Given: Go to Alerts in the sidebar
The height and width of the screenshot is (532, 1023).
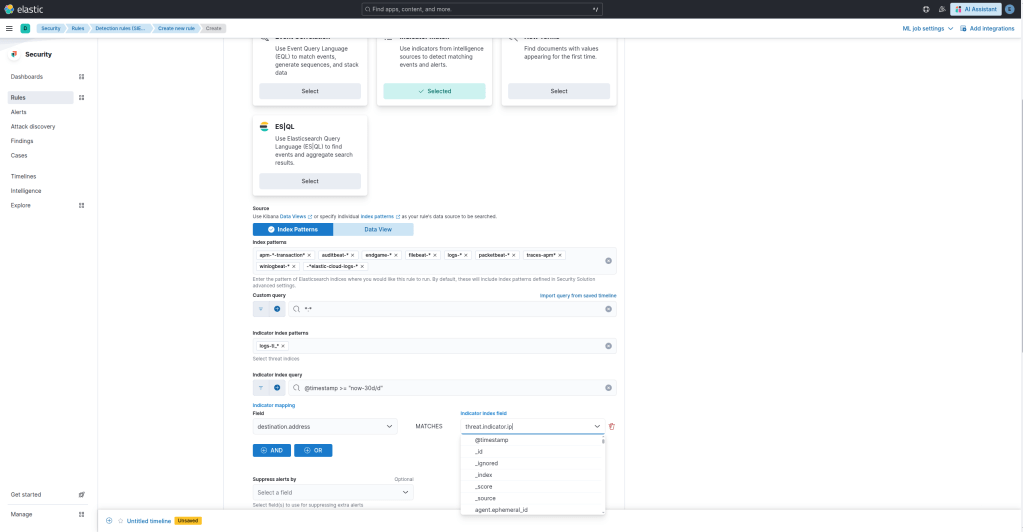Looking at the screenshot, I should point(19,112).
